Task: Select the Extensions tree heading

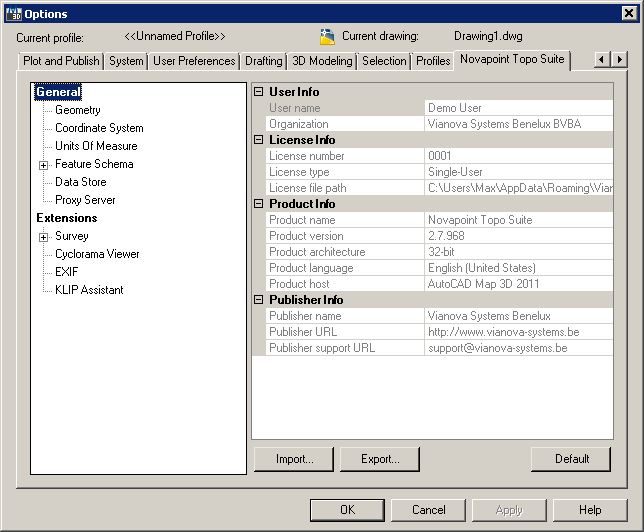Action: [x=67, y=218]
